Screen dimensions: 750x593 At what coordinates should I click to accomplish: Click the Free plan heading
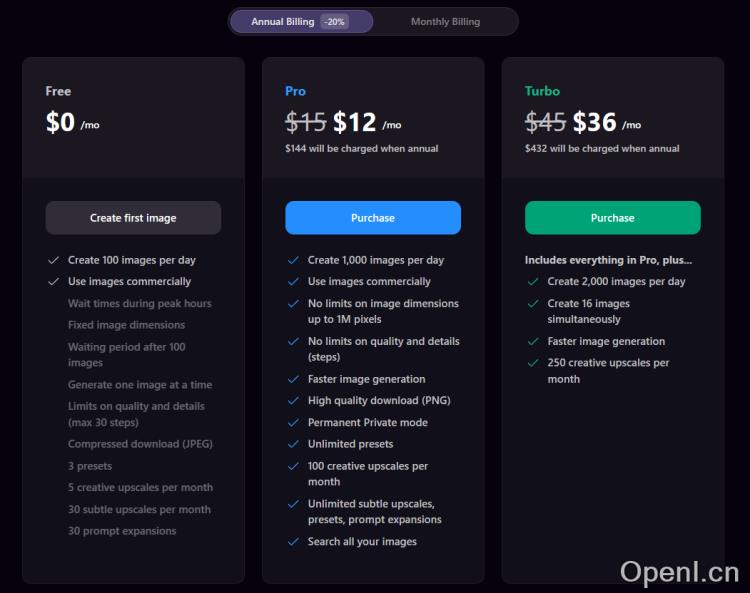tap(58, 91)
